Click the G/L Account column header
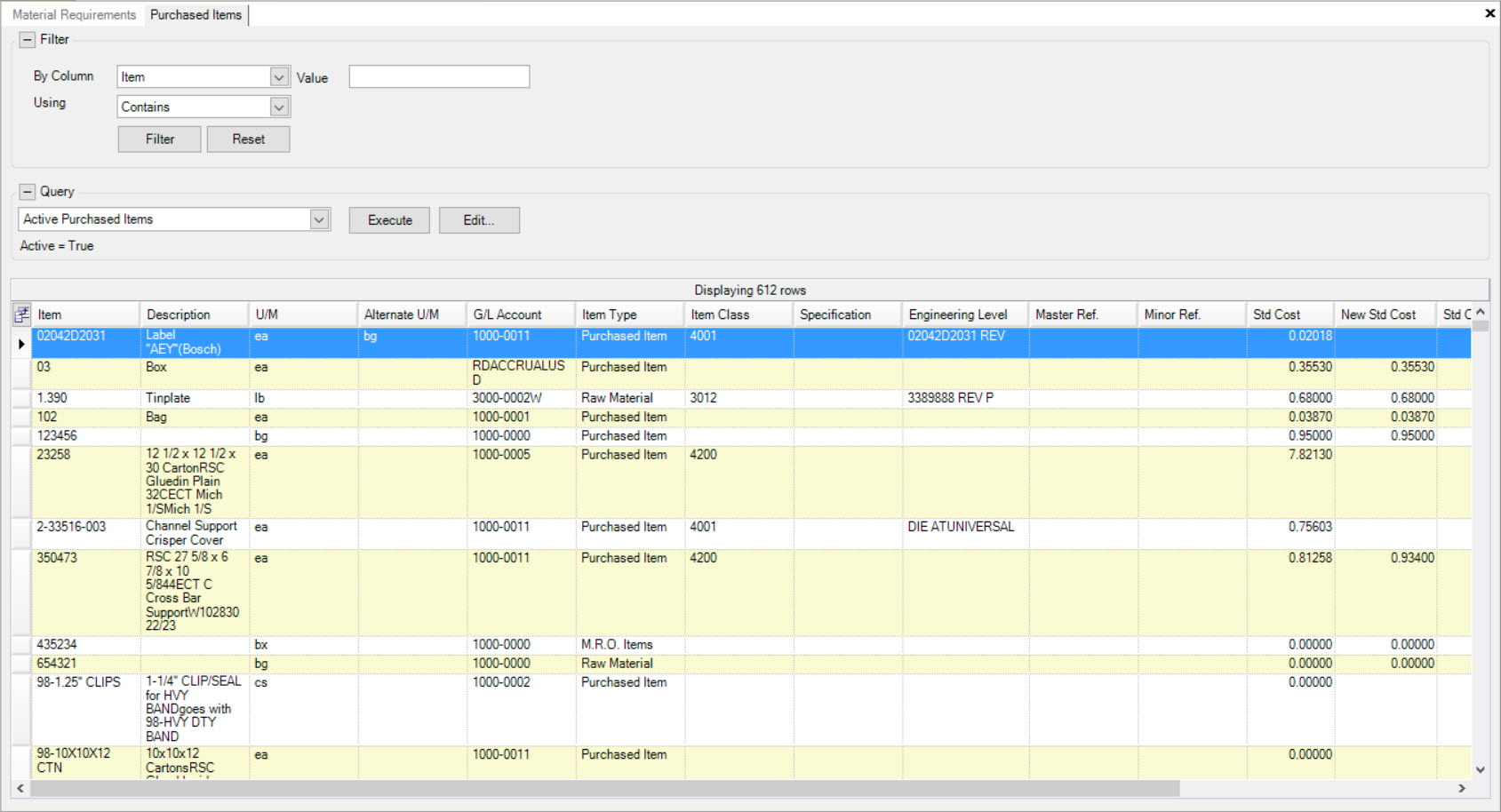Viewport: 1501px width, 812px height. click(521, 314)
